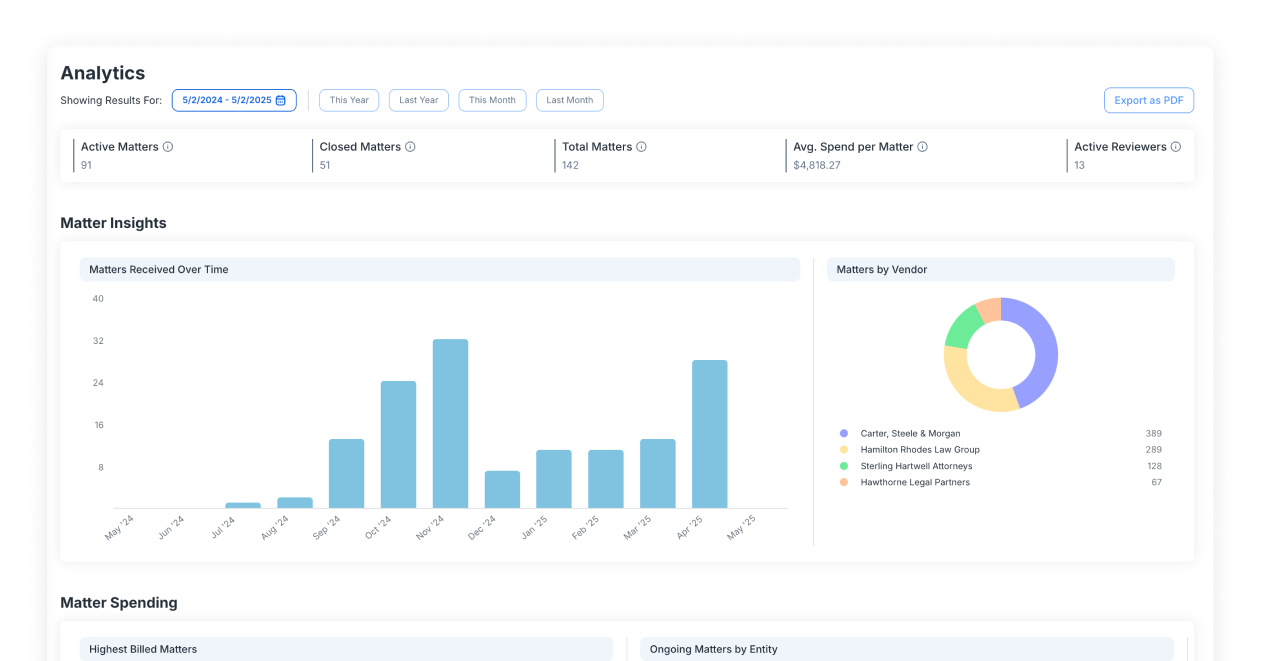Click the Active Reviewers value "13"
The image size is (1261, 661).
[x=1080, y=165]
